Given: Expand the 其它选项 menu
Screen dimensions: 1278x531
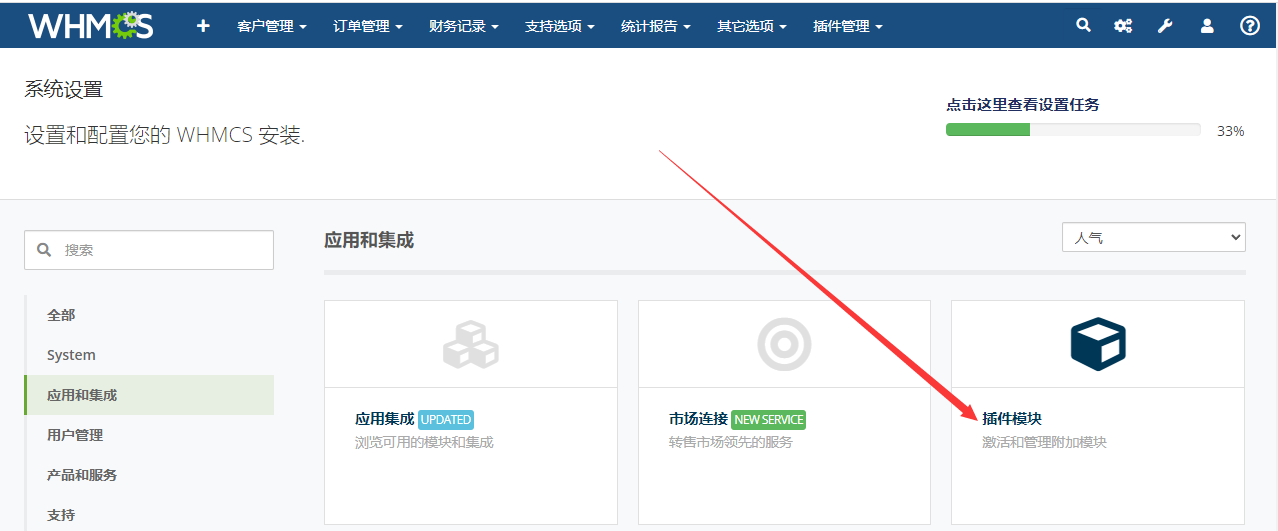Looking at the screenshot, I should tap(752, 26).
